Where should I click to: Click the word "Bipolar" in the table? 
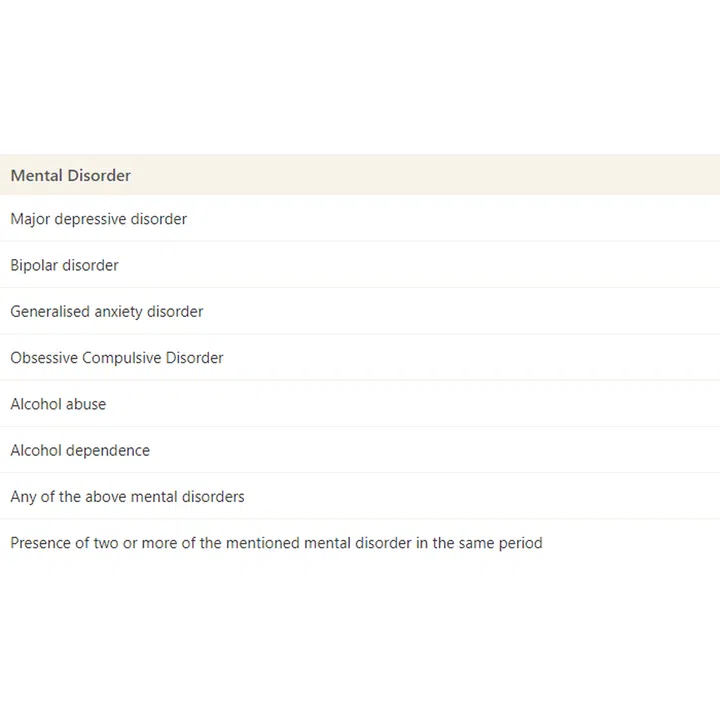35,265
